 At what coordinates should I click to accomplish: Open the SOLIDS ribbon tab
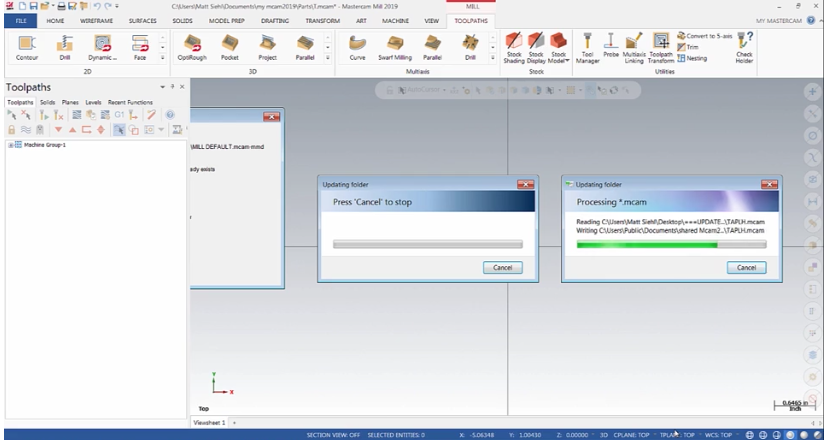tap(182, 21)
